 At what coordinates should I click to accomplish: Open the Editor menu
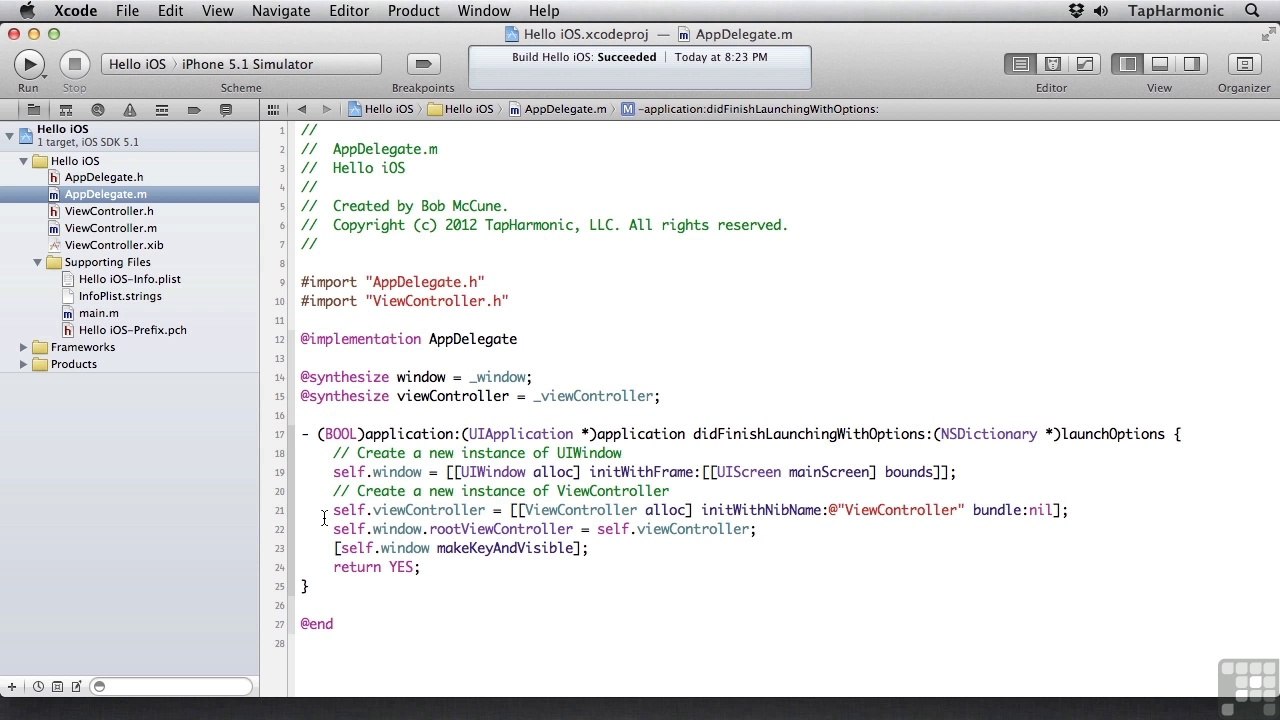pos(349,11)
